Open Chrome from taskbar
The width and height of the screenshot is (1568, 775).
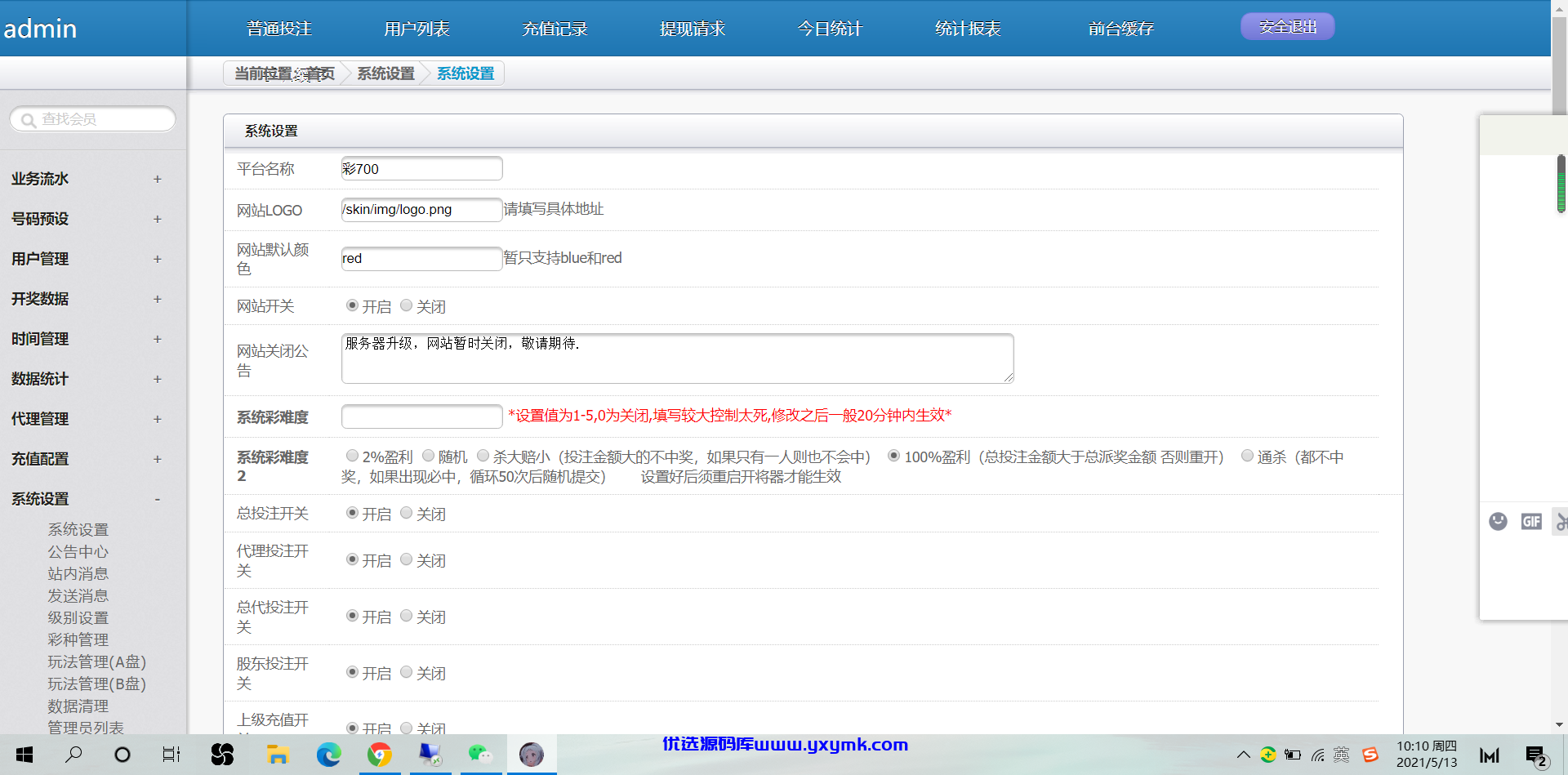pyautogui.click(x=380, y=755)
